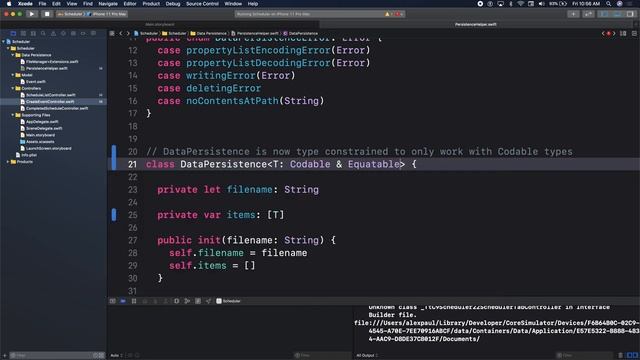
Task: Open the Library with plus button
Action: 573,14
